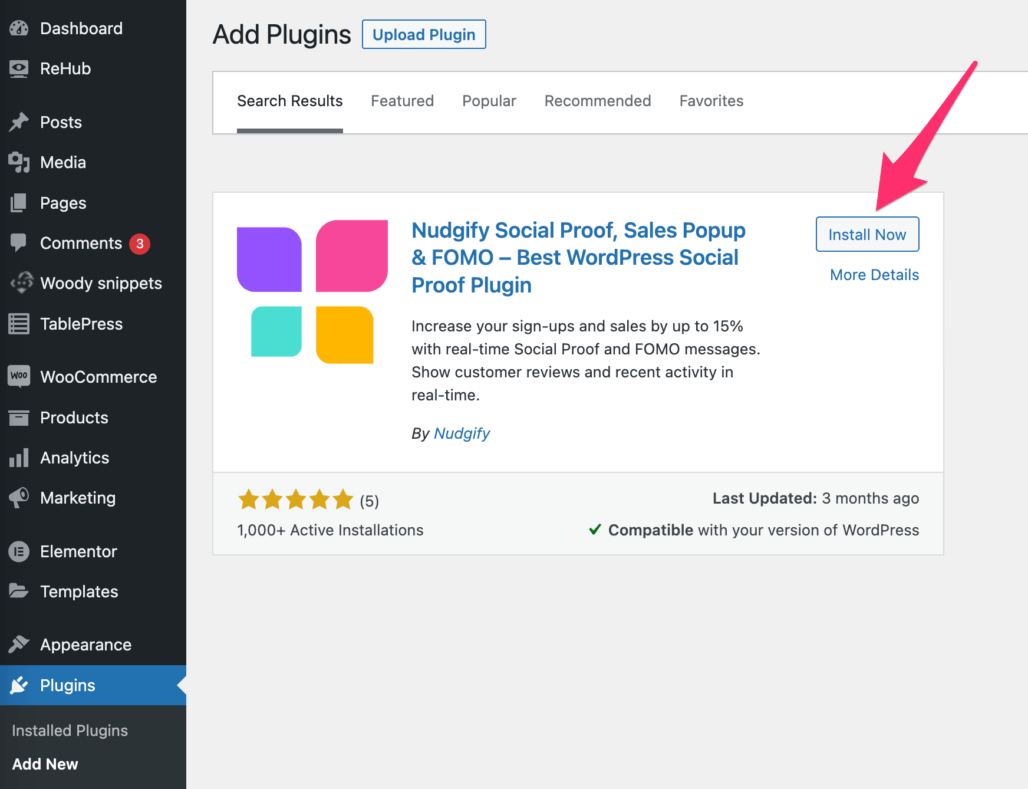Click Install Now for Nudgify

867,234
